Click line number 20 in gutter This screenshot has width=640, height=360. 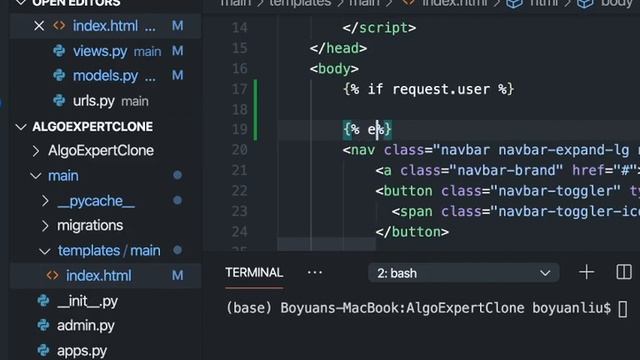tap(240, 150)
